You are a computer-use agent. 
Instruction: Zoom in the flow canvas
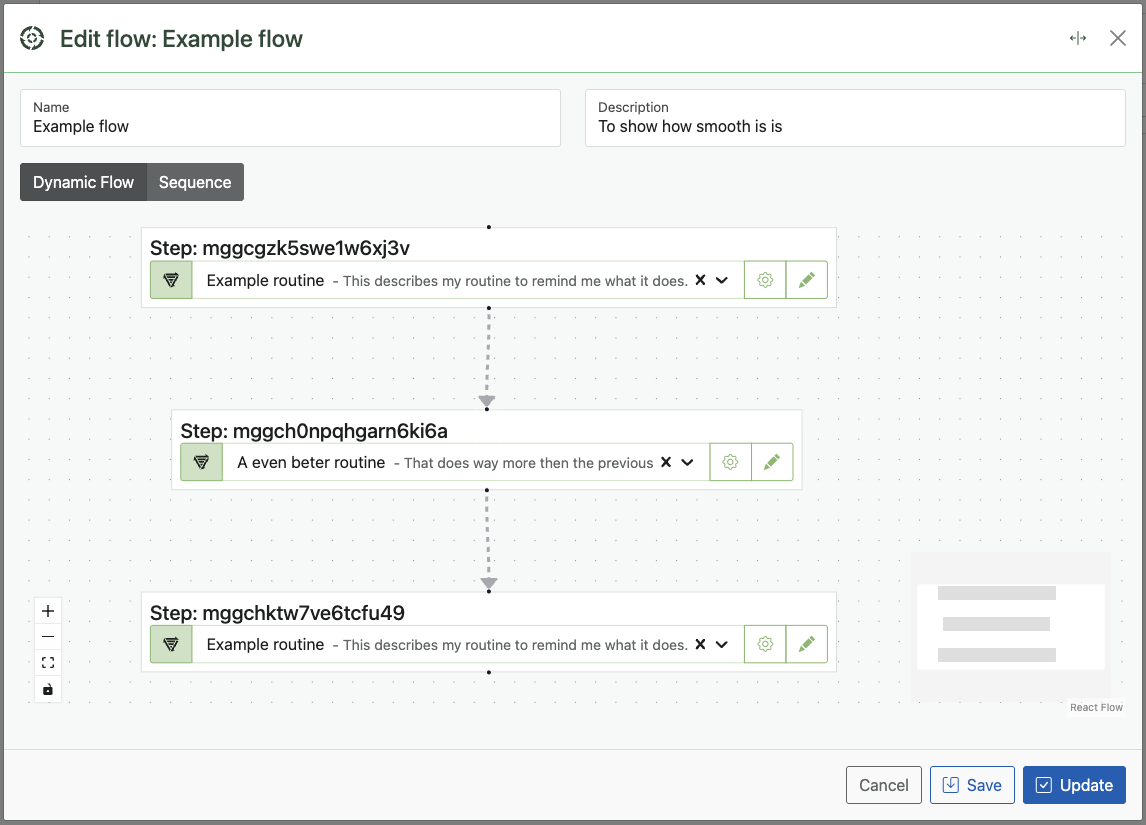tap(48, 611)
